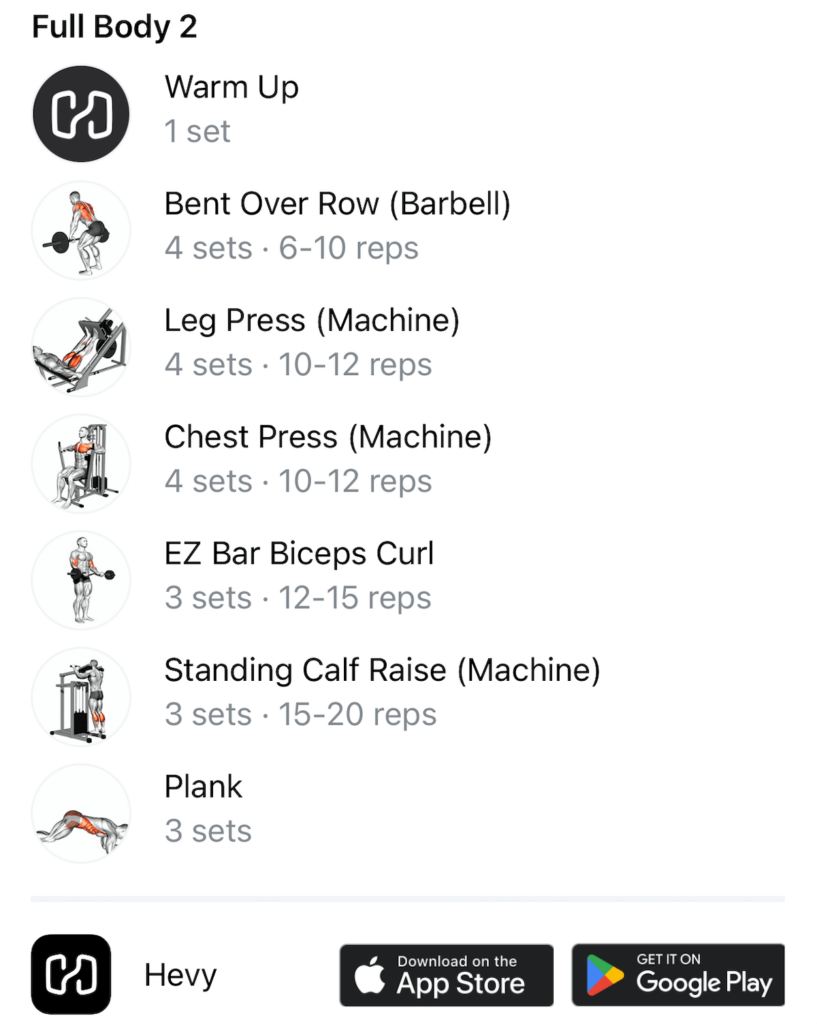Select EZ Bar Biceps Curl title
This screenshot has width=817, height=1024.
[299, 554]
